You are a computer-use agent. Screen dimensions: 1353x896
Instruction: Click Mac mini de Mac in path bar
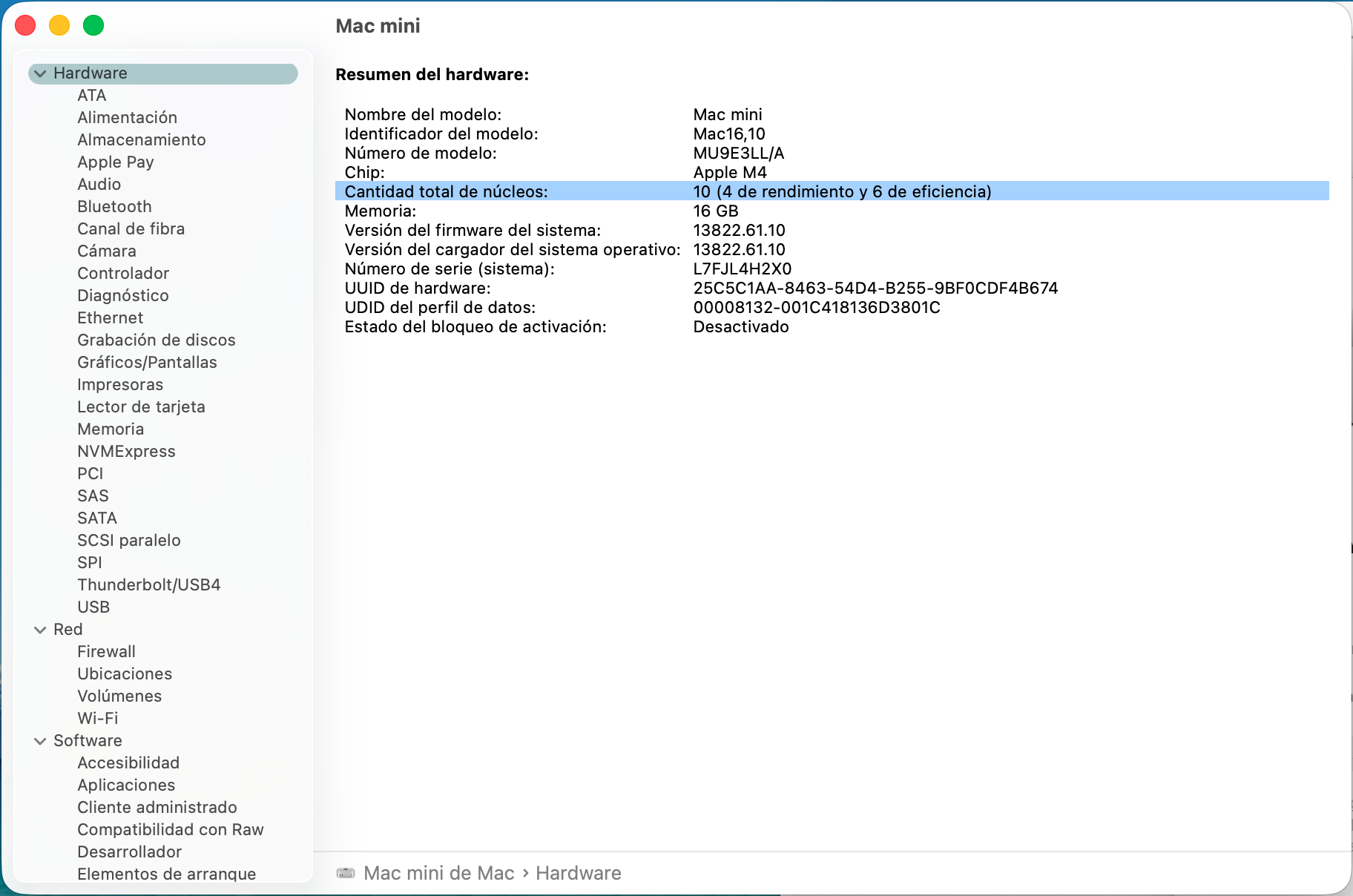pos(438,873)
